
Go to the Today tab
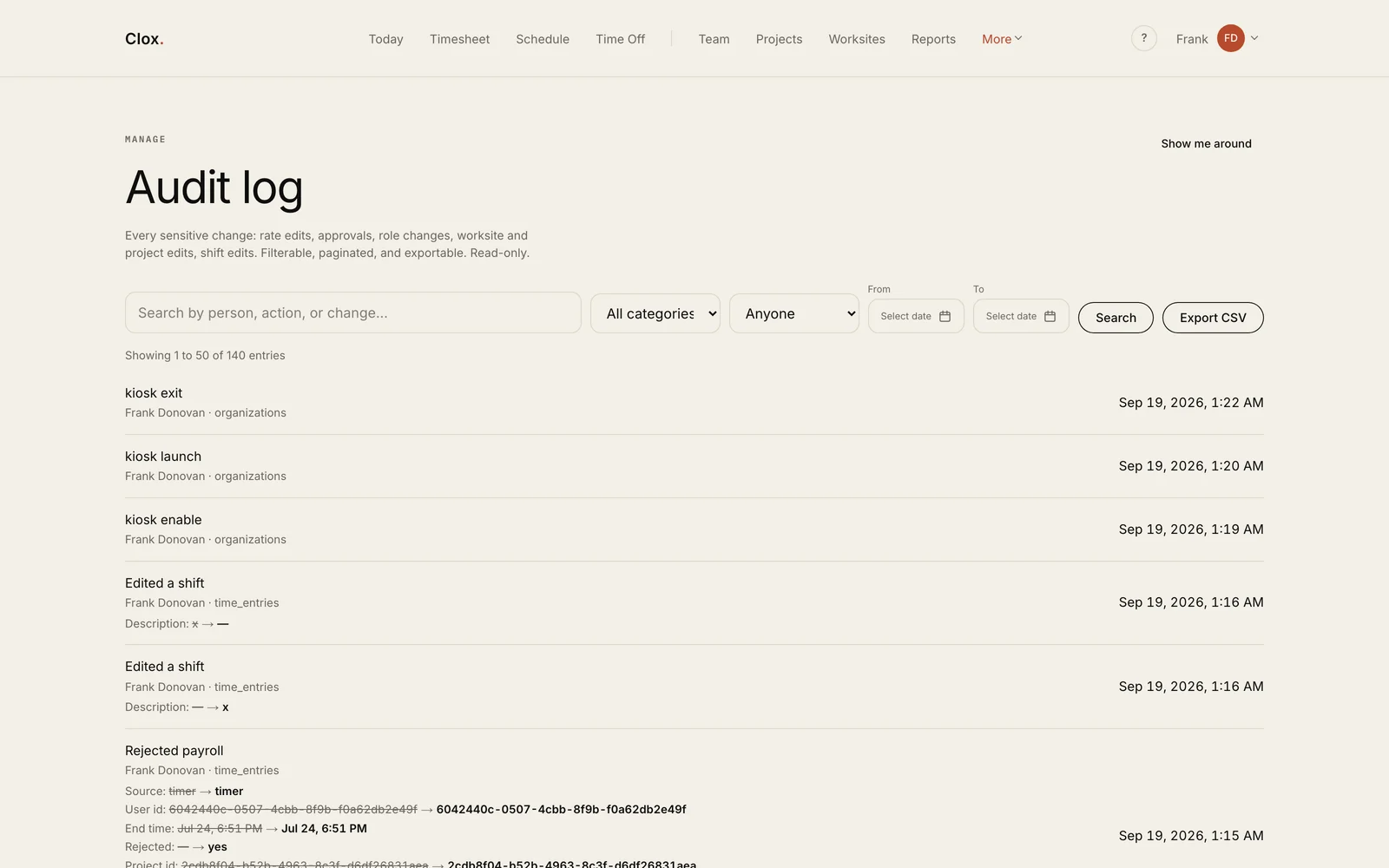click(385, 39)
